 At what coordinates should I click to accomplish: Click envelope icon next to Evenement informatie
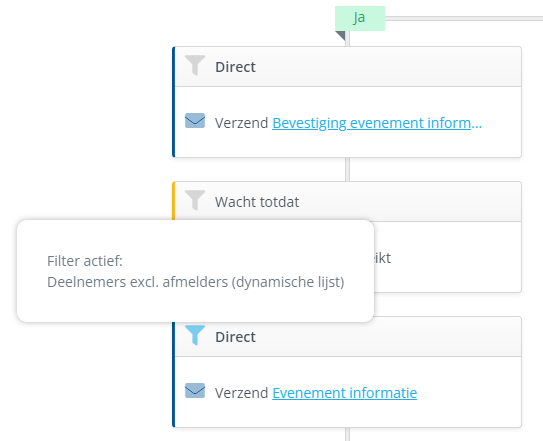click(195, 390)
